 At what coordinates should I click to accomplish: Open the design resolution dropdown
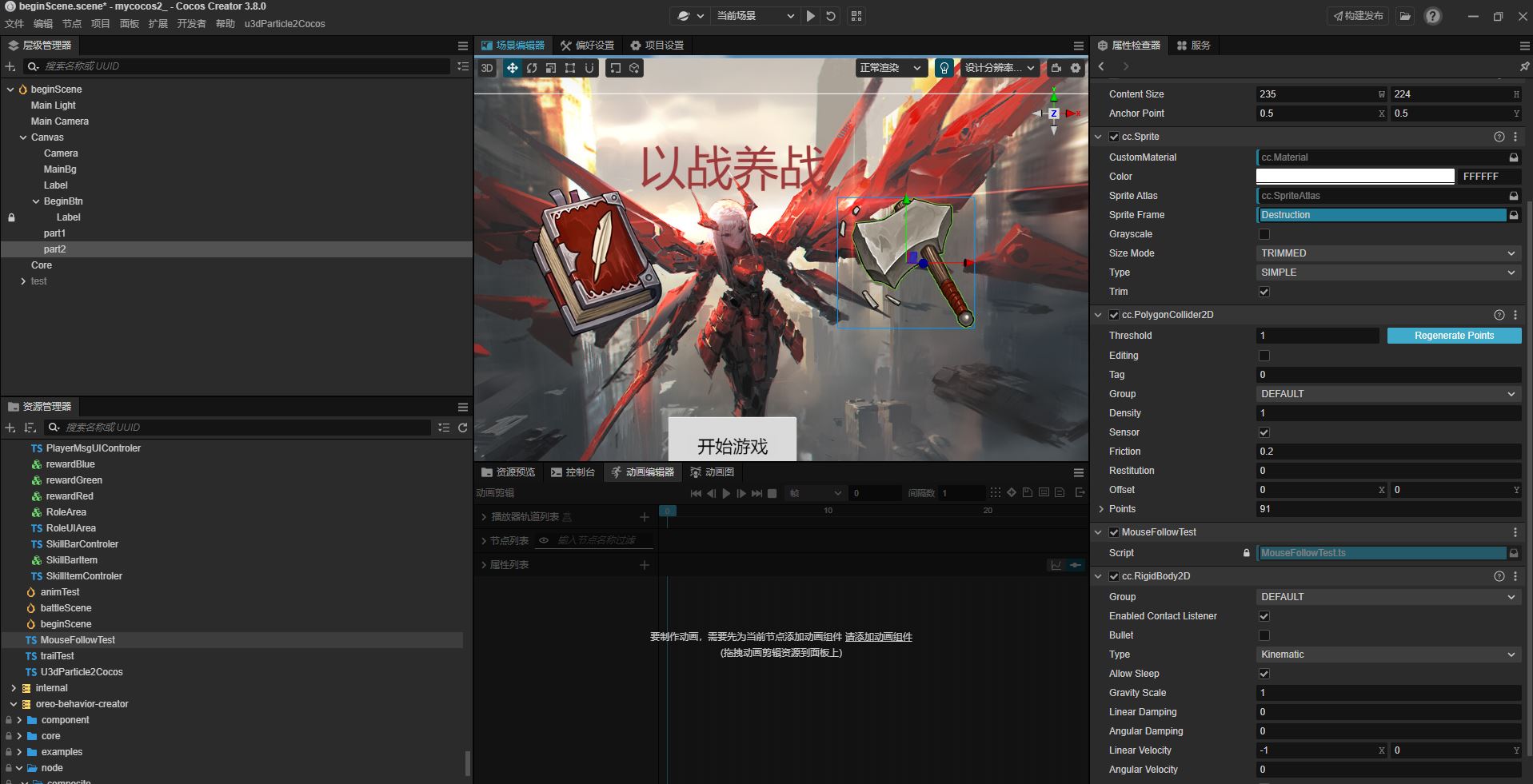point(1000,68)
